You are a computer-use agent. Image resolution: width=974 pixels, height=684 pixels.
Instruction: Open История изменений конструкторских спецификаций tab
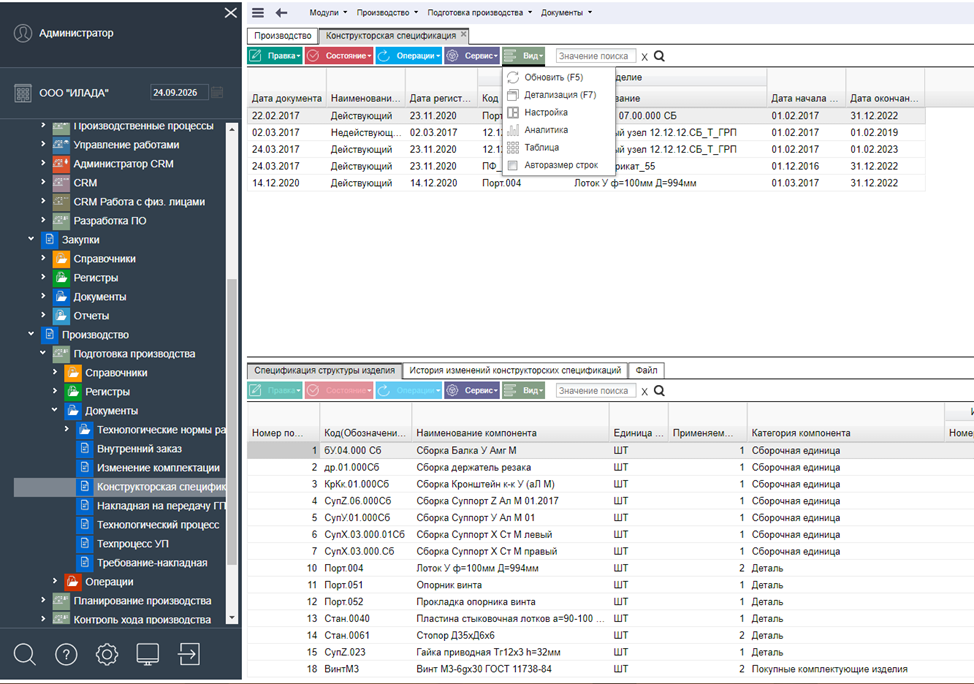pyautogui.click(x=515, y=370)
